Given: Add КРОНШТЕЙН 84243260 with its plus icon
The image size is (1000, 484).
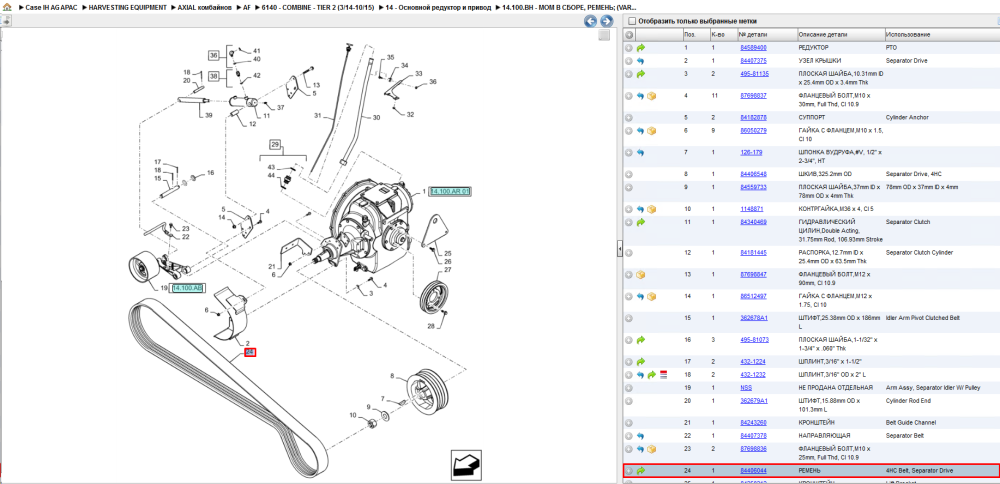Looking at the screenshot, I should click(x=629, y=423).
